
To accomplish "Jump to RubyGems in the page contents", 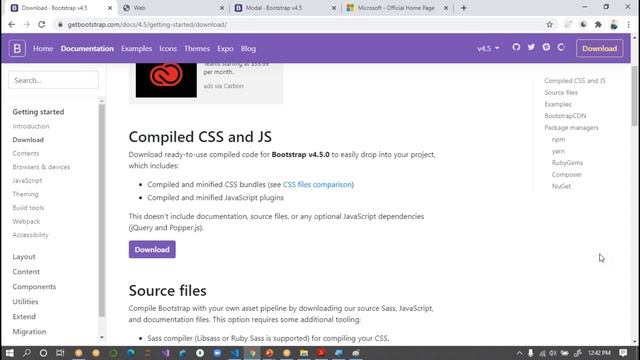I will pos(567,163).
